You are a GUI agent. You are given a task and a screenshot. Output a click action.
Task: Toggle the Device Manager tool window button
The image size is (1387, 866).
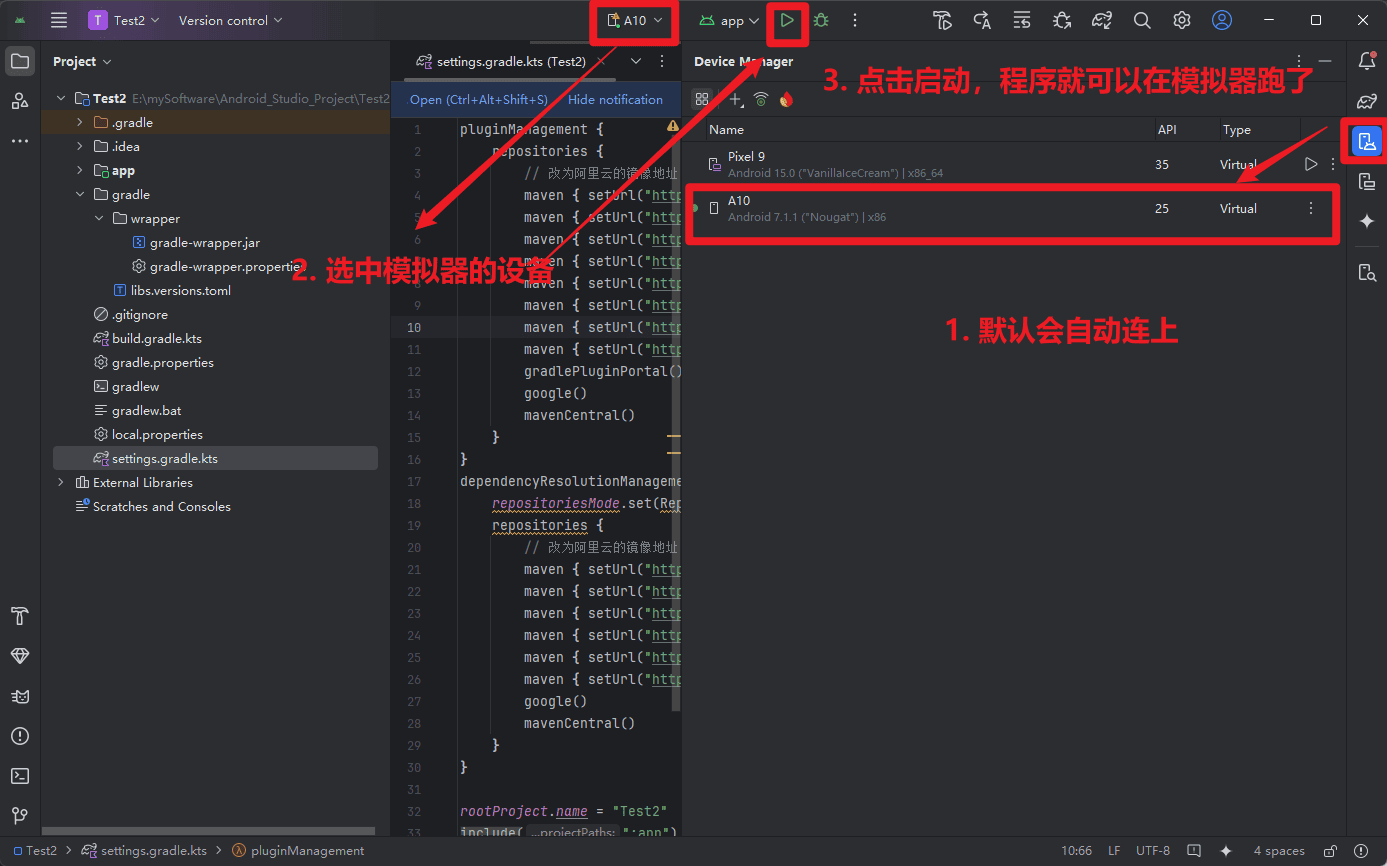pyautogui.click(x=1367, y=141)
